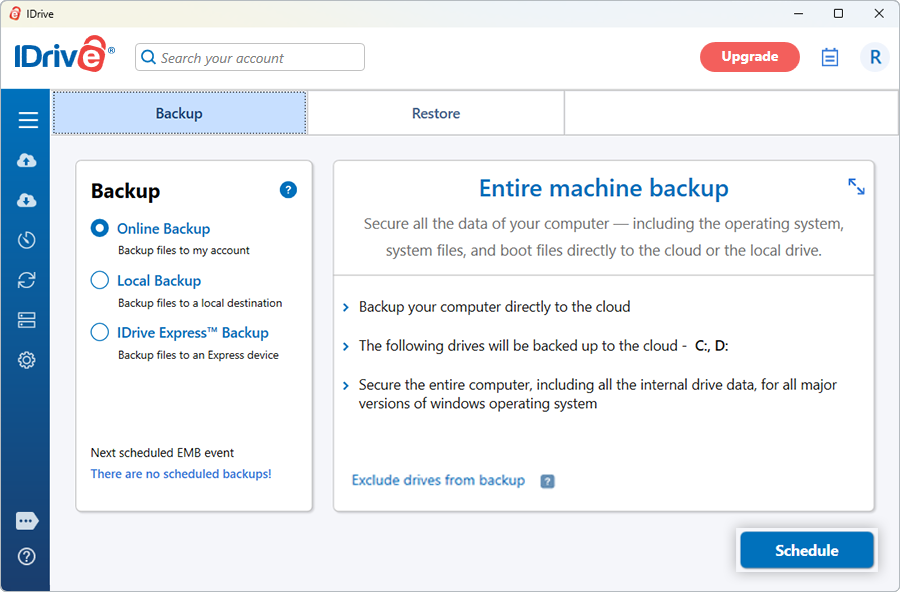
Task: Click Exclude drives from backup link
Action: (438, 480)
